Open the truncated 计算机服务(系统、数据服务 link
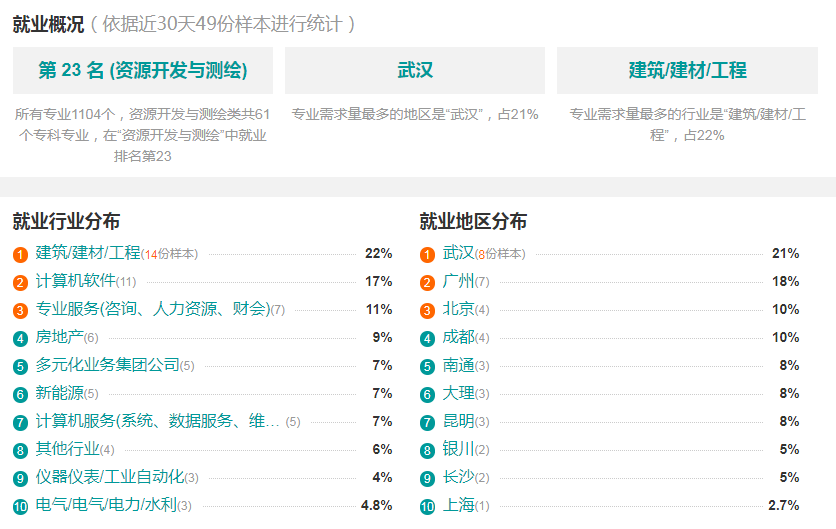This screenshot has width=836, height=529. click(158, 421)
